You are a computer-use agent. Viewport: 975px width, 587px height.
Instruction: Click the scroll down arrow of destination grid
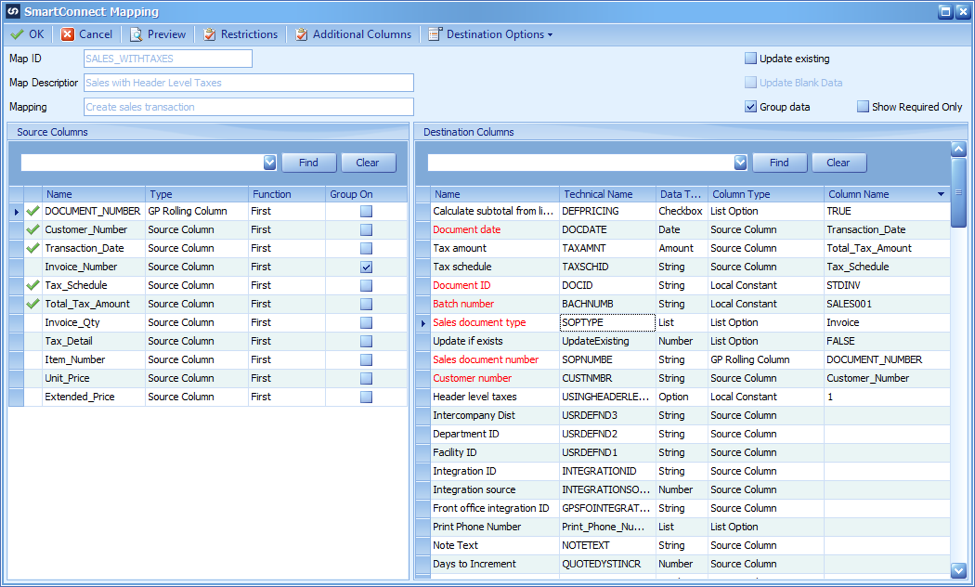958,570
